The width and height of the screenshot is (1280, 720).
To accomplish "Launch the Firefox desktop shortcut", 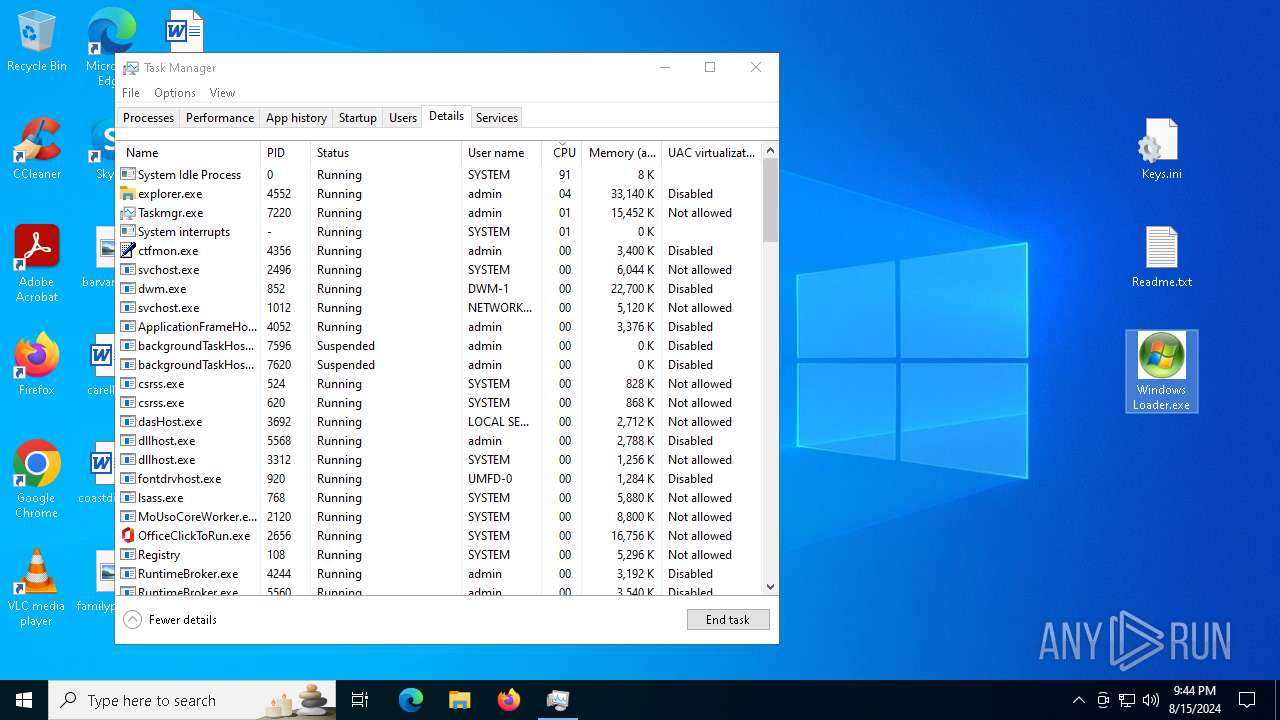I will coord(36,365).
